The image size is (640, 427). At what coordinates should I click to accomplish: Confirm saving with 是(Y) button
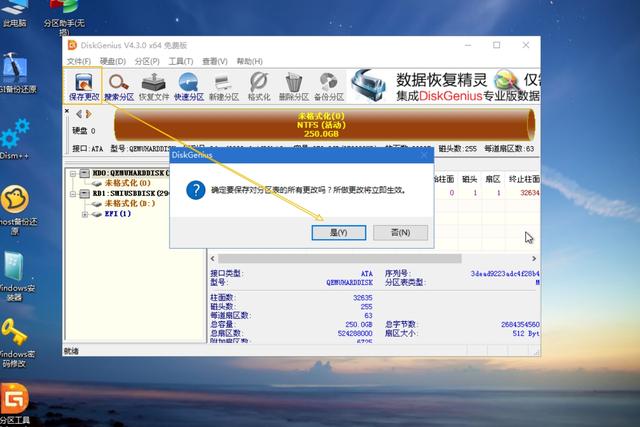click(339, 233)
